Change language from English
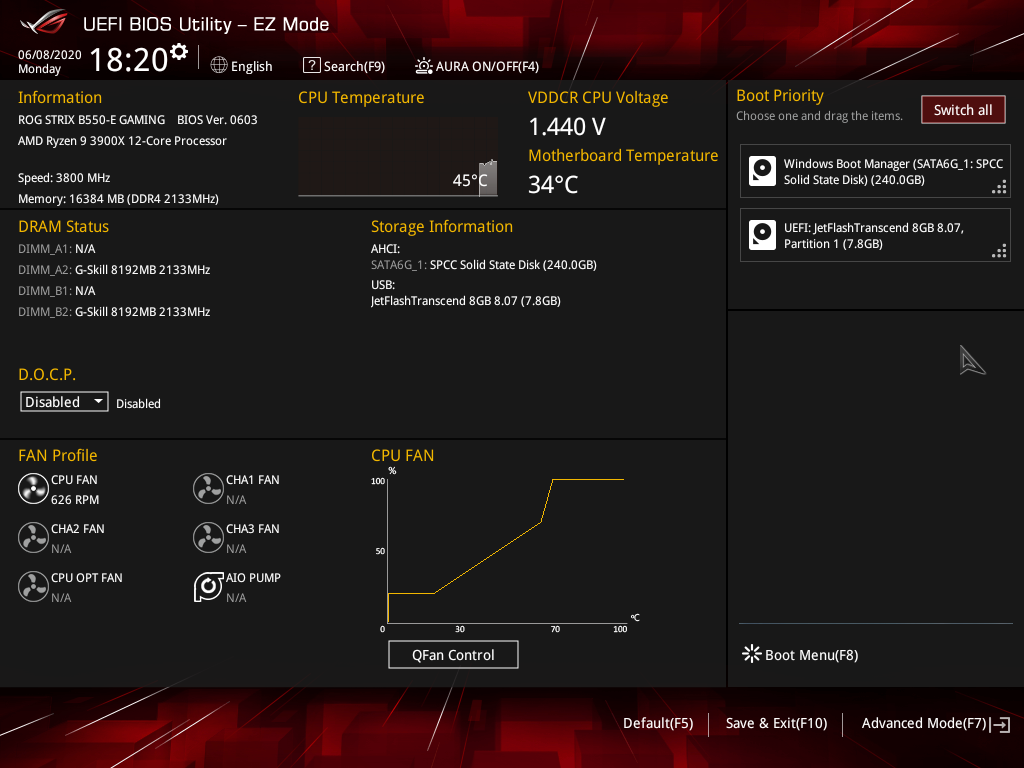Screen dimensions: 1024x768 coord(251,66)
